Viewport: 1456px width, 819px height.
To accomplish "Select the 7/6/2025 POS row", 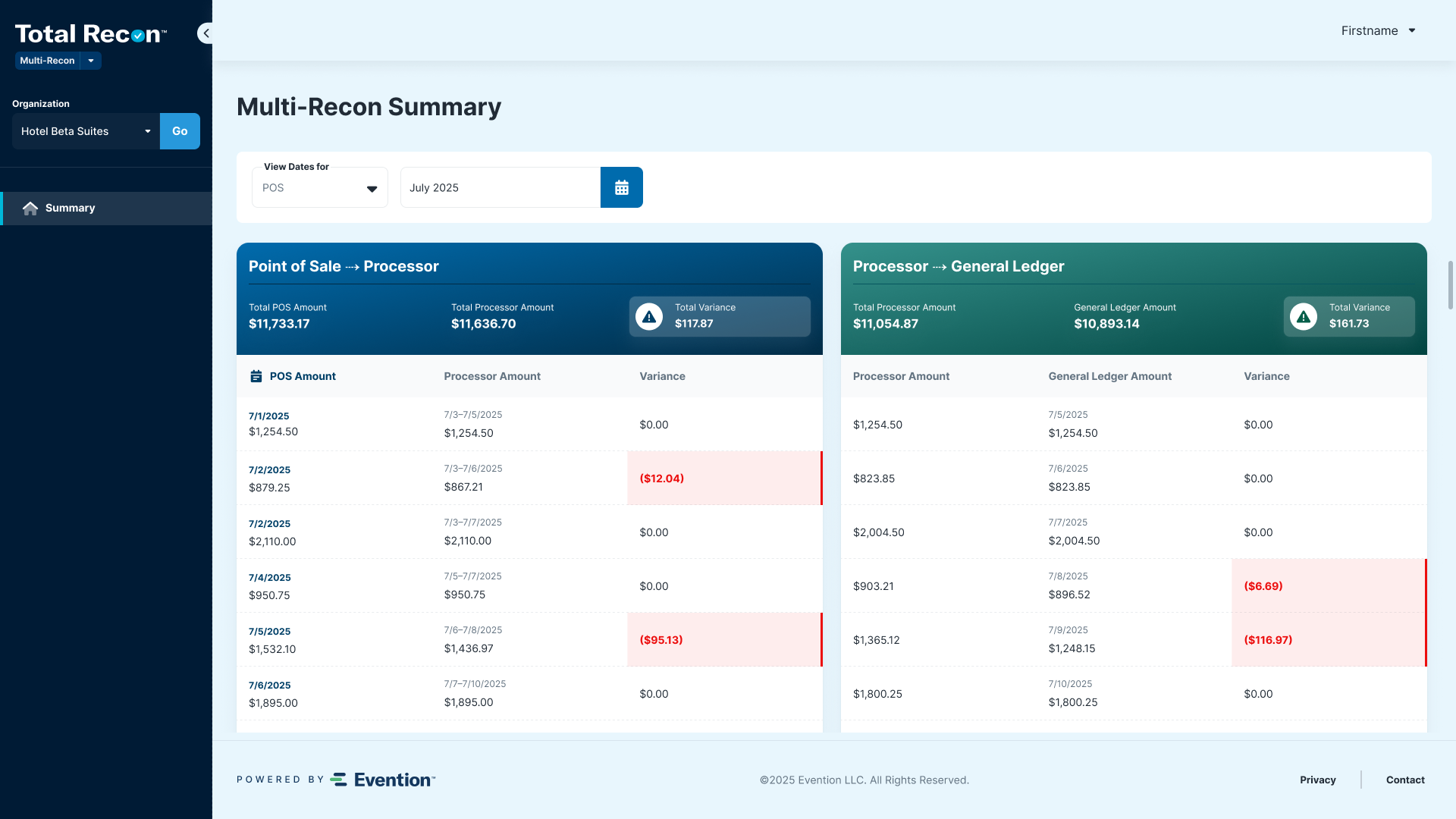I will (x=529, y=694).
